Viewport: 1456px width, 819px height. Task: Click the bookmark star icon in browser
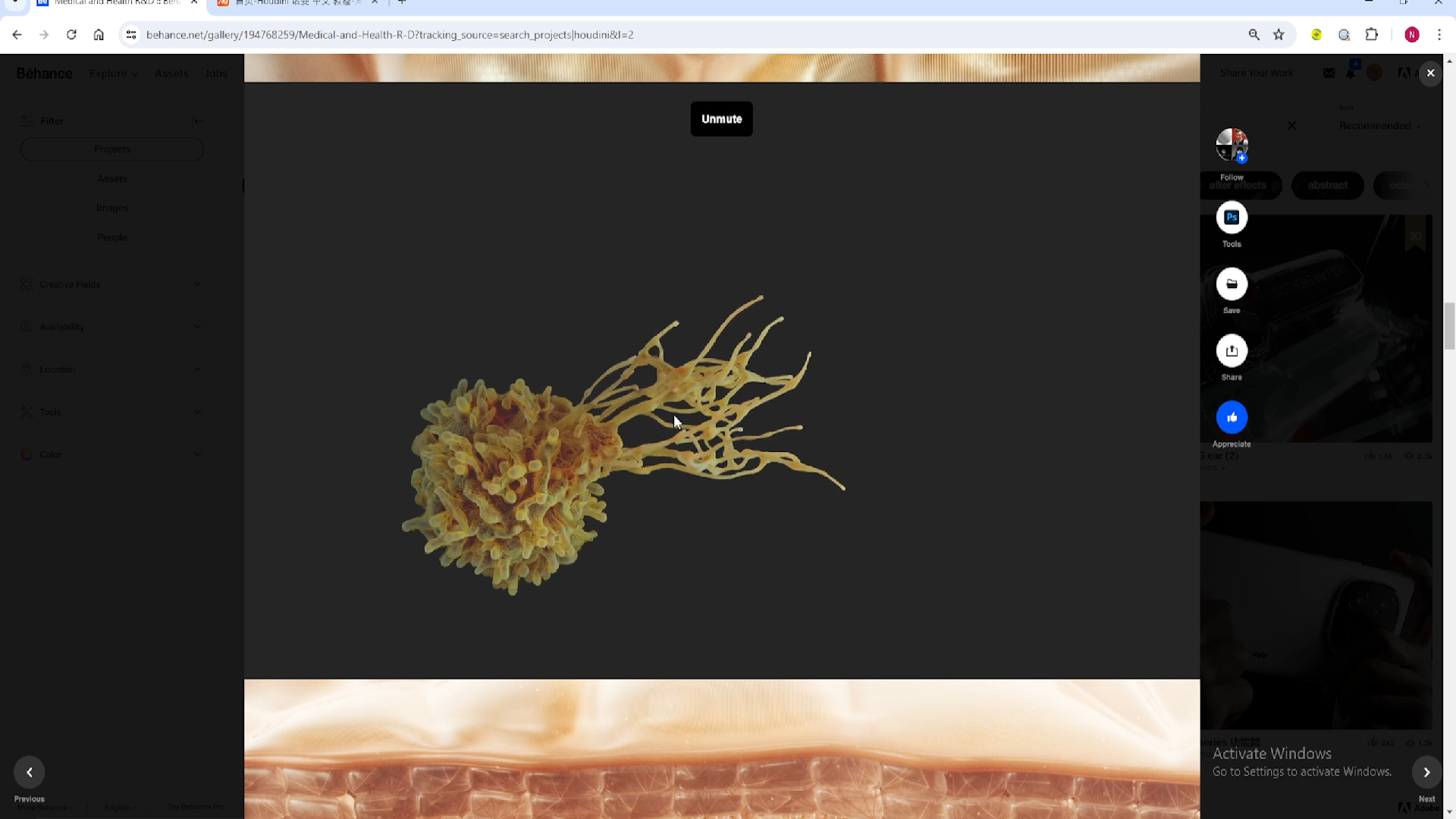(x=1279, y=35)
